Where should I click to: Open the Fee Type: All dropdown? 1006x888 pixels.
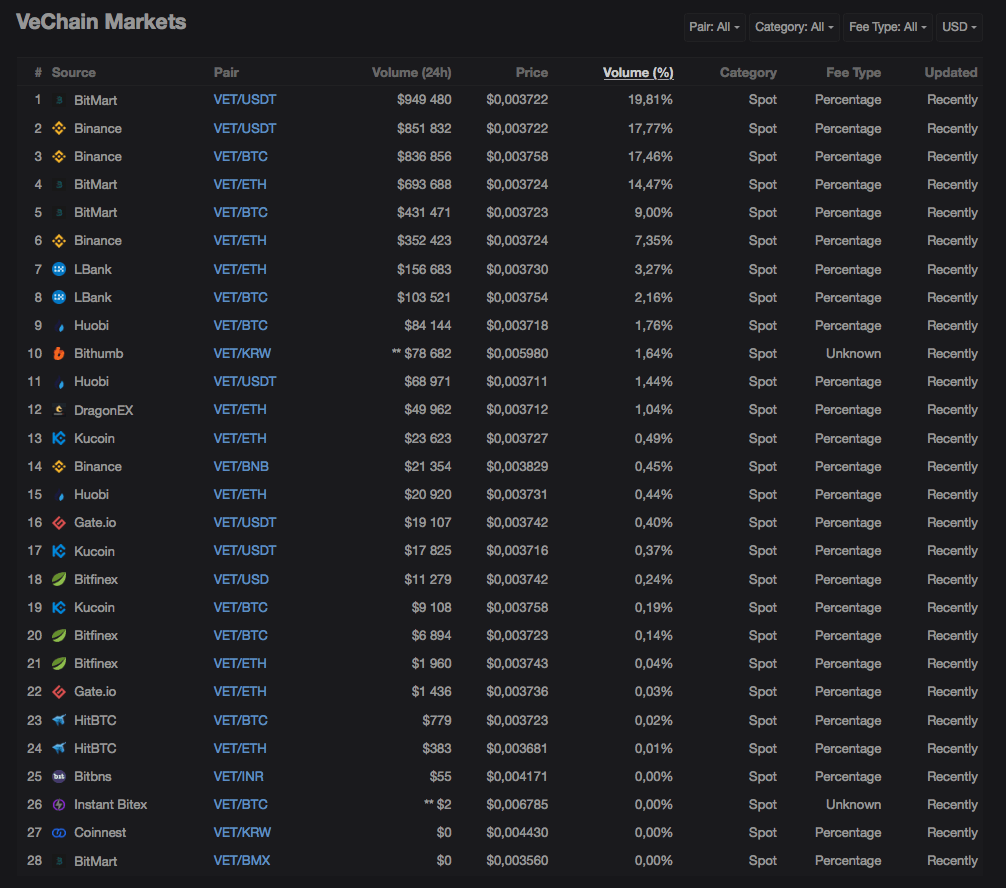click(x=888, y=27)
